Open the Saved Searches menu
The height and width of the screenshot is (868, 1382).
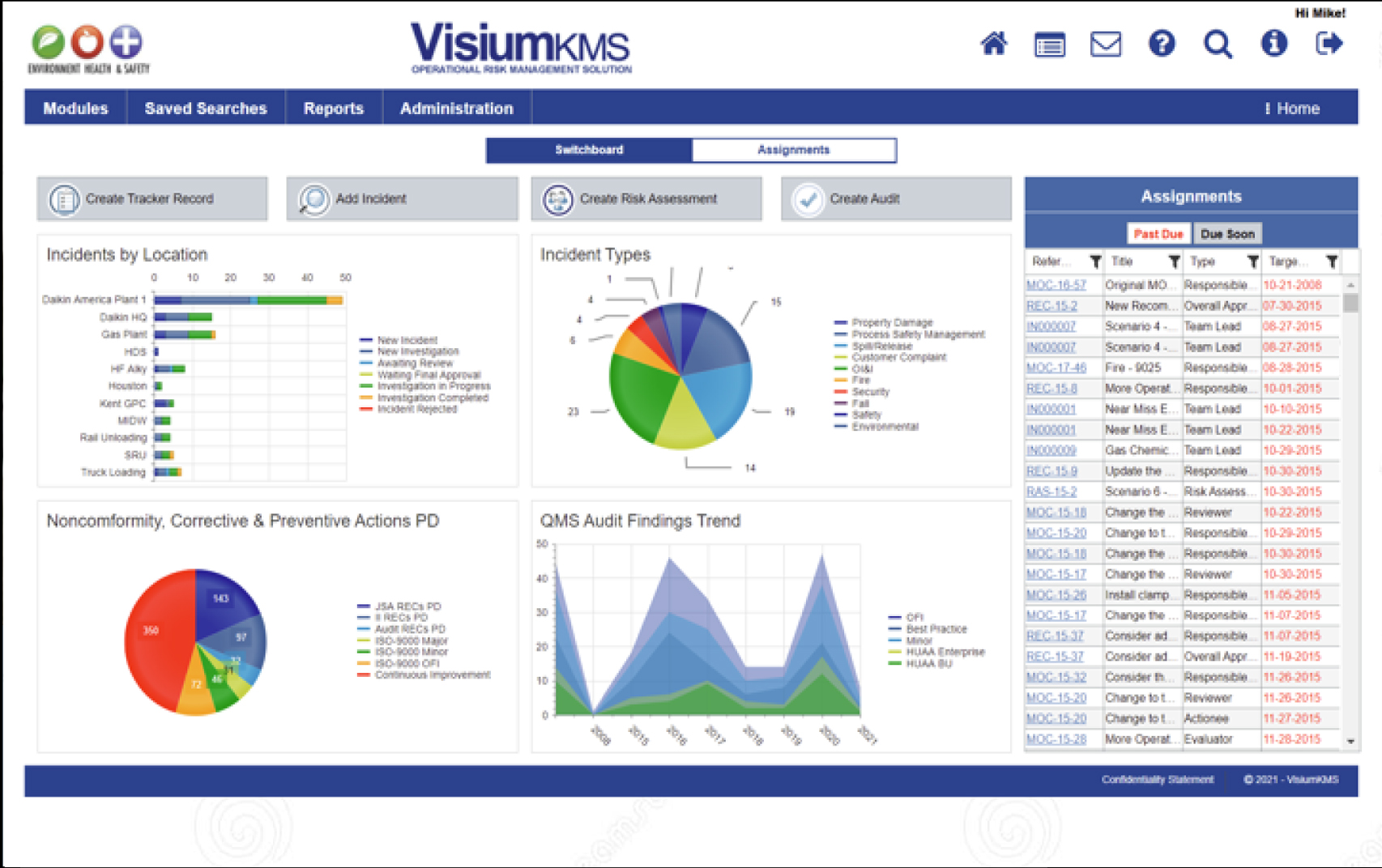click(x=206, y=108)
